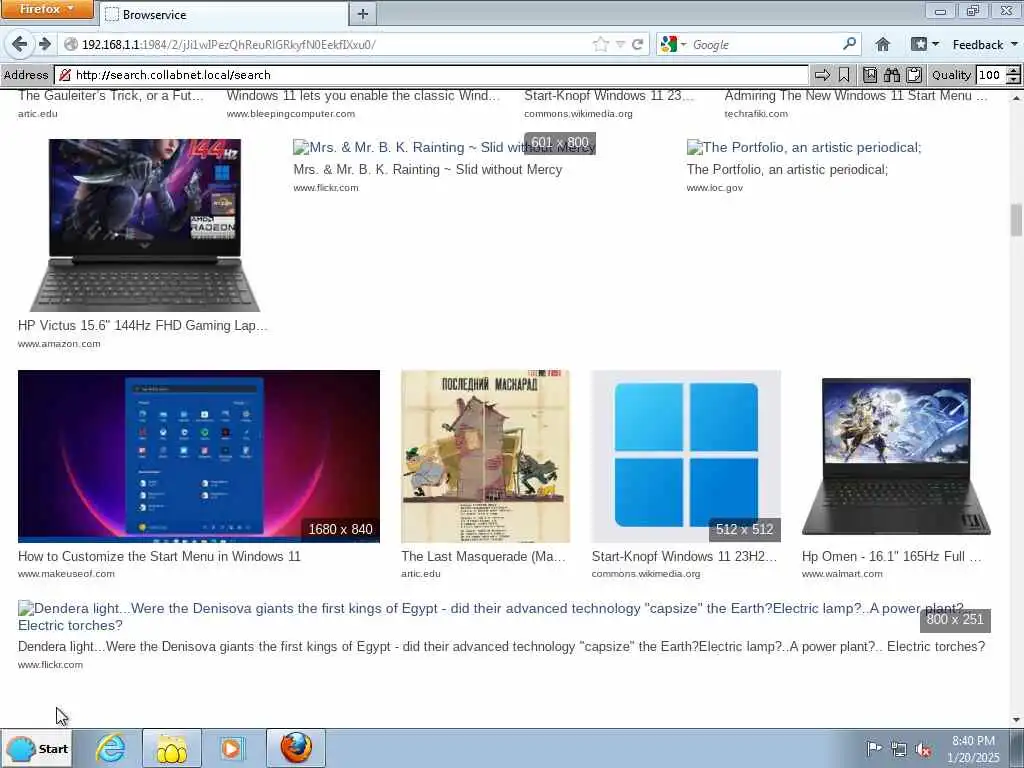The image size is (1024, 768).
Task: Open Hp Omen - 16.1" 165Hz link
Action: (x=891, y=556)
